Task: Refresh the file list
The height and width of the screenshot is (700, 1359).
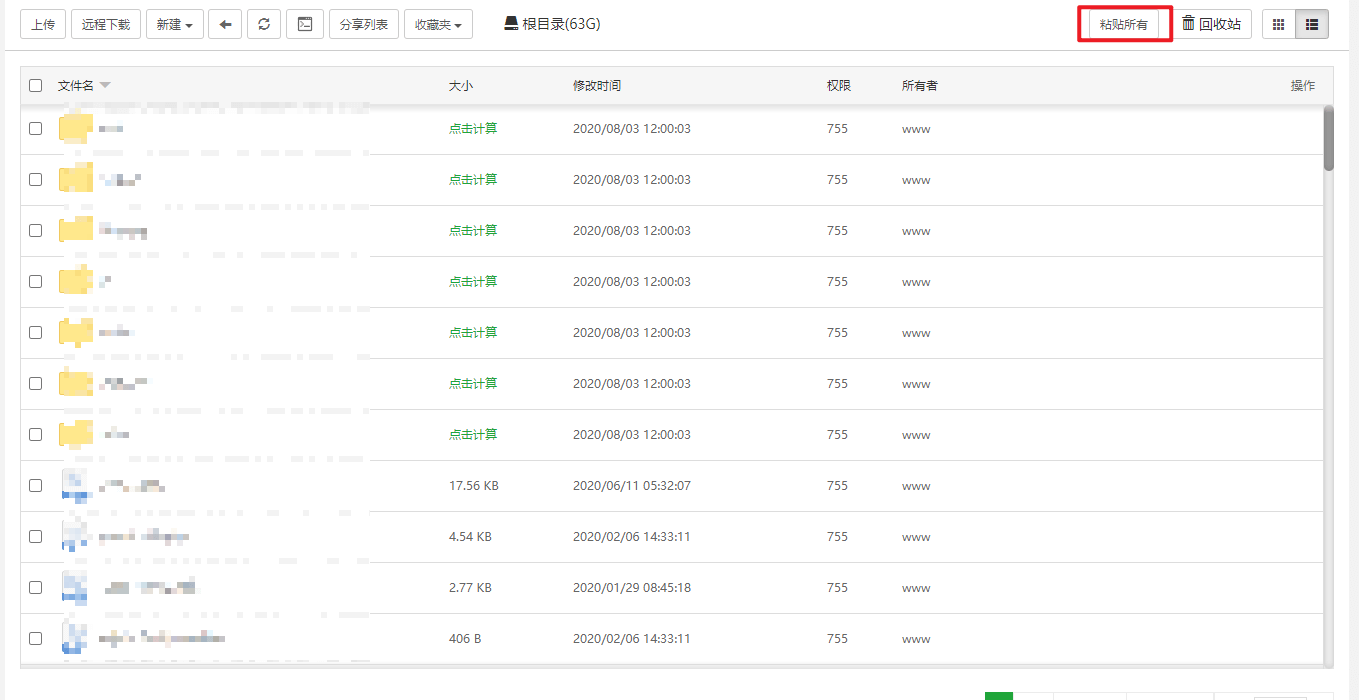Action: (x=264, y=24)
